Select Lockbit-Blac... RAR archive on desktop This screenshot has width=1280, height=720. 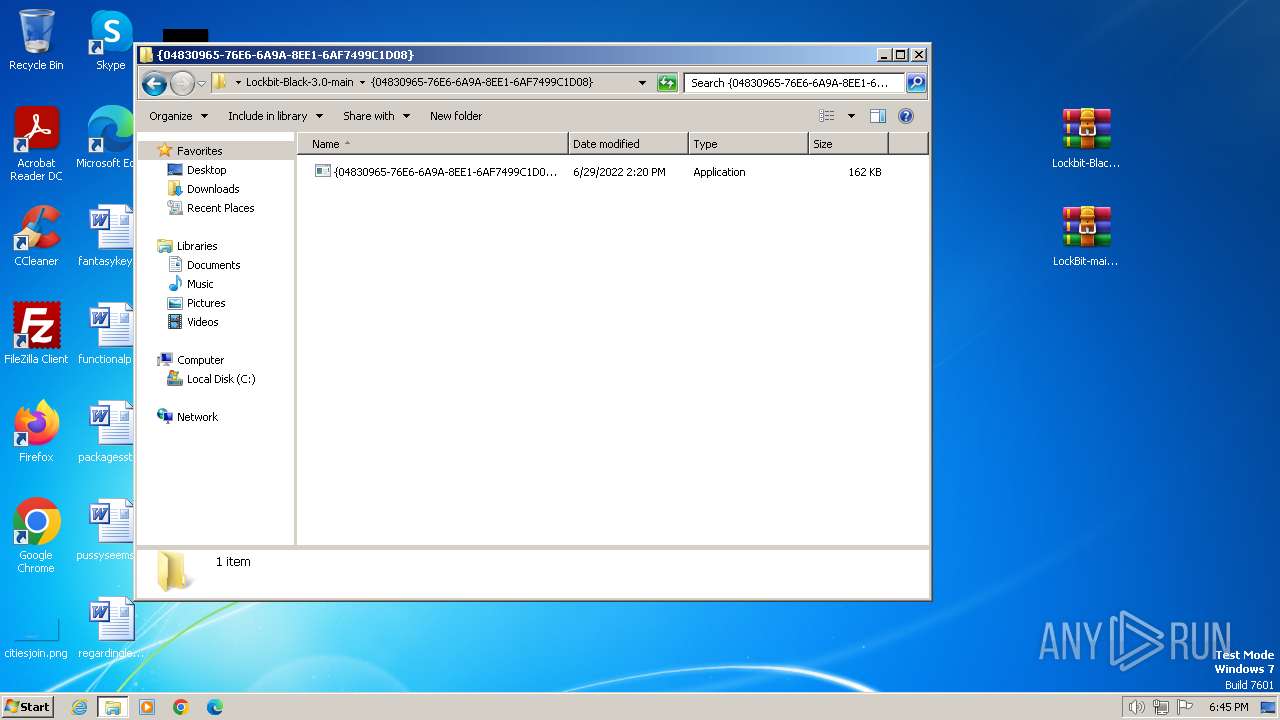tap(1086, 138)
